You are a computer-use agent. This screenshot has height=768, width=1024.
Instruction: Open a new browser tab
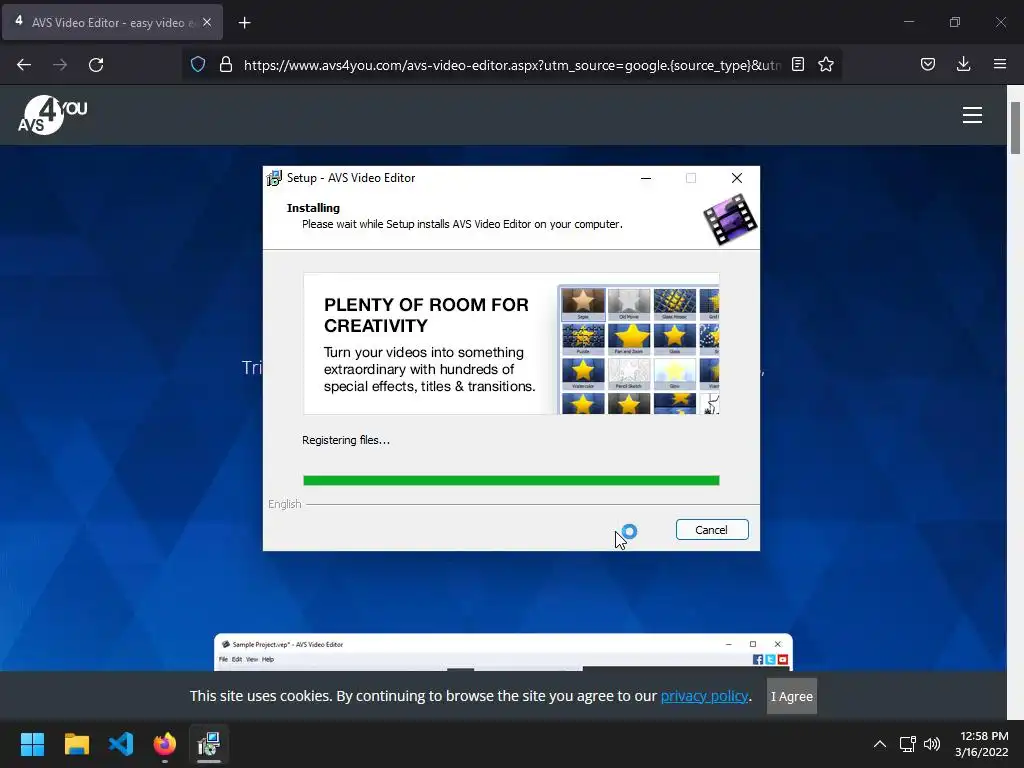click(244, 23)
